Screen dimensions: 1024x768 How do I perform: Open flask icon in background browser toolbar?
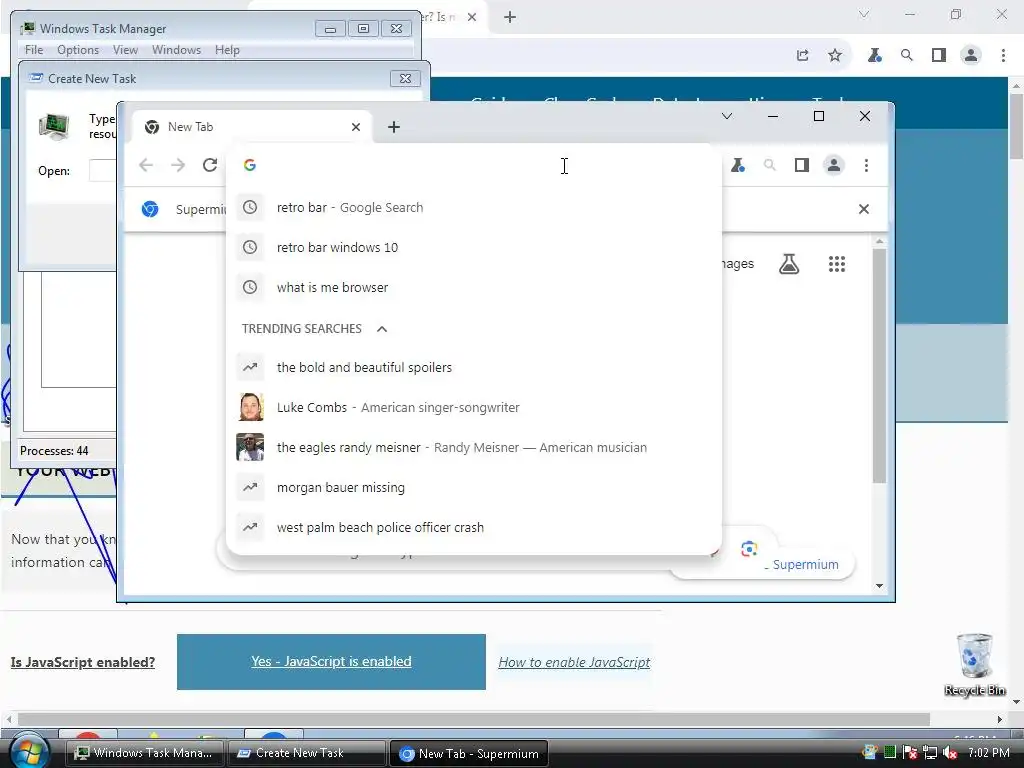tap(874, 56)
